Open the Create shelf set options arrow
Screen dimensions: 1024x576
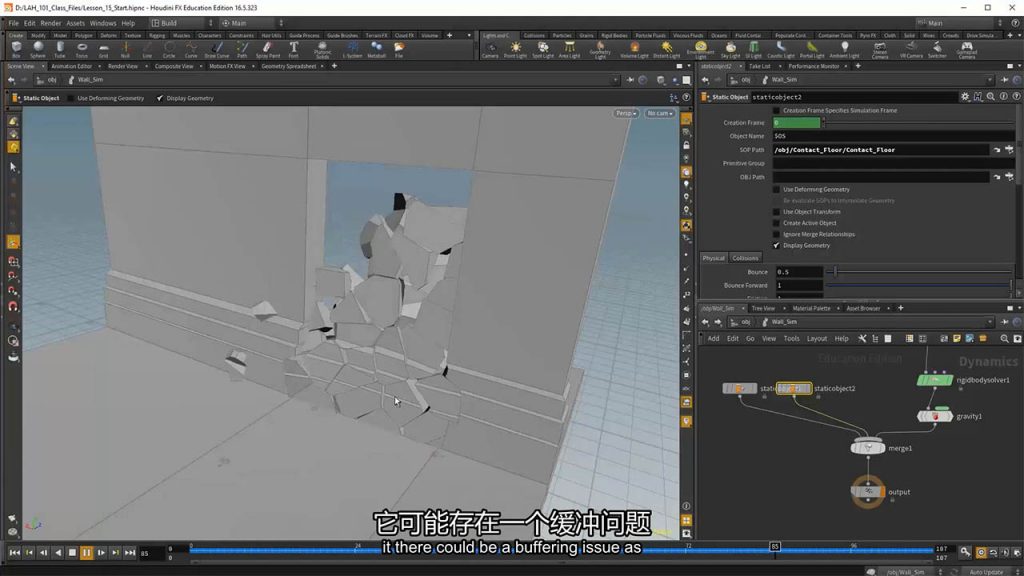469,35
